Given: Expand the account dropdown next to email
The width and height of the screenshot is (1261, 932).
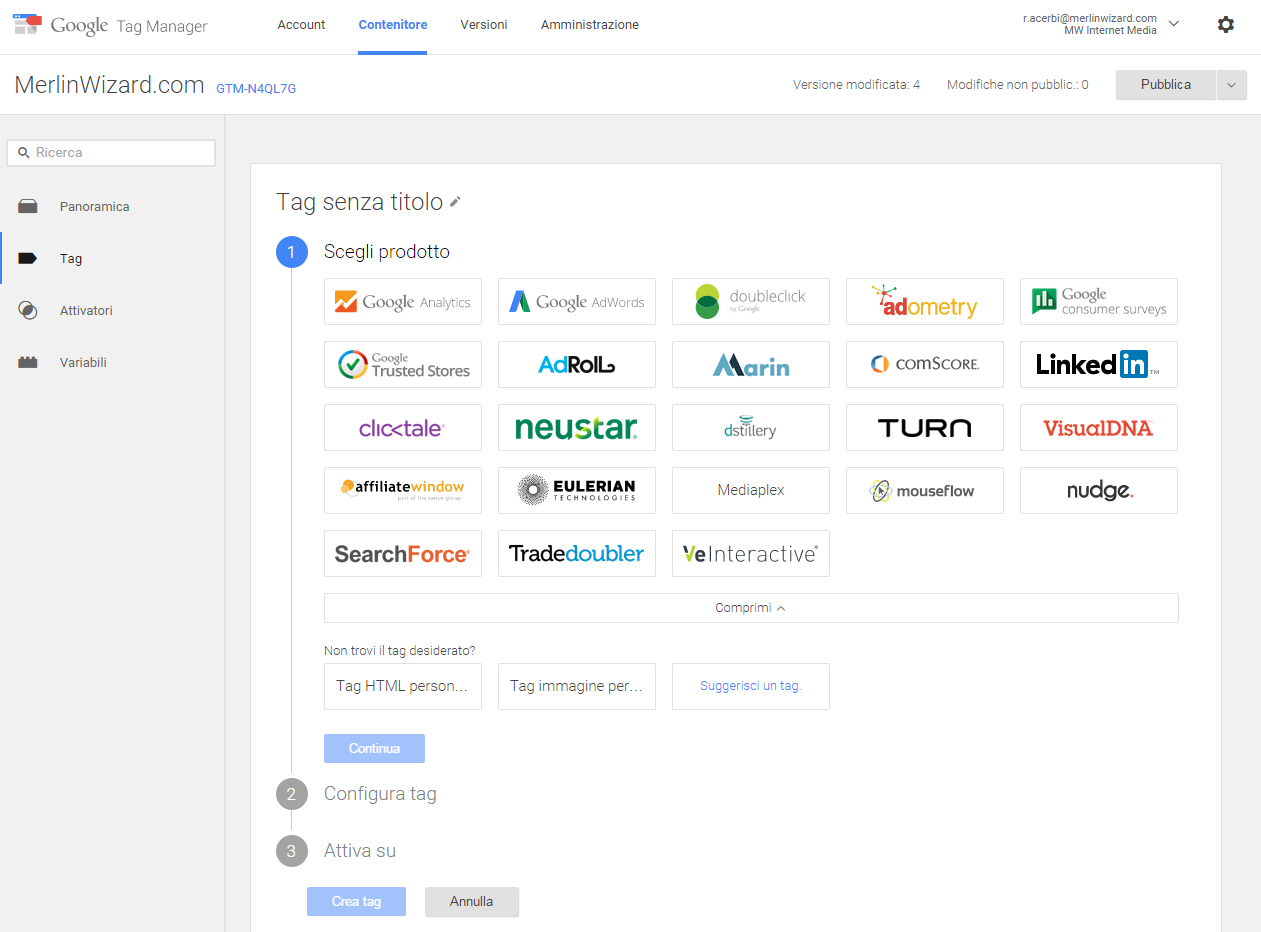Looking at the screenshot, I should coord(1174,24).
